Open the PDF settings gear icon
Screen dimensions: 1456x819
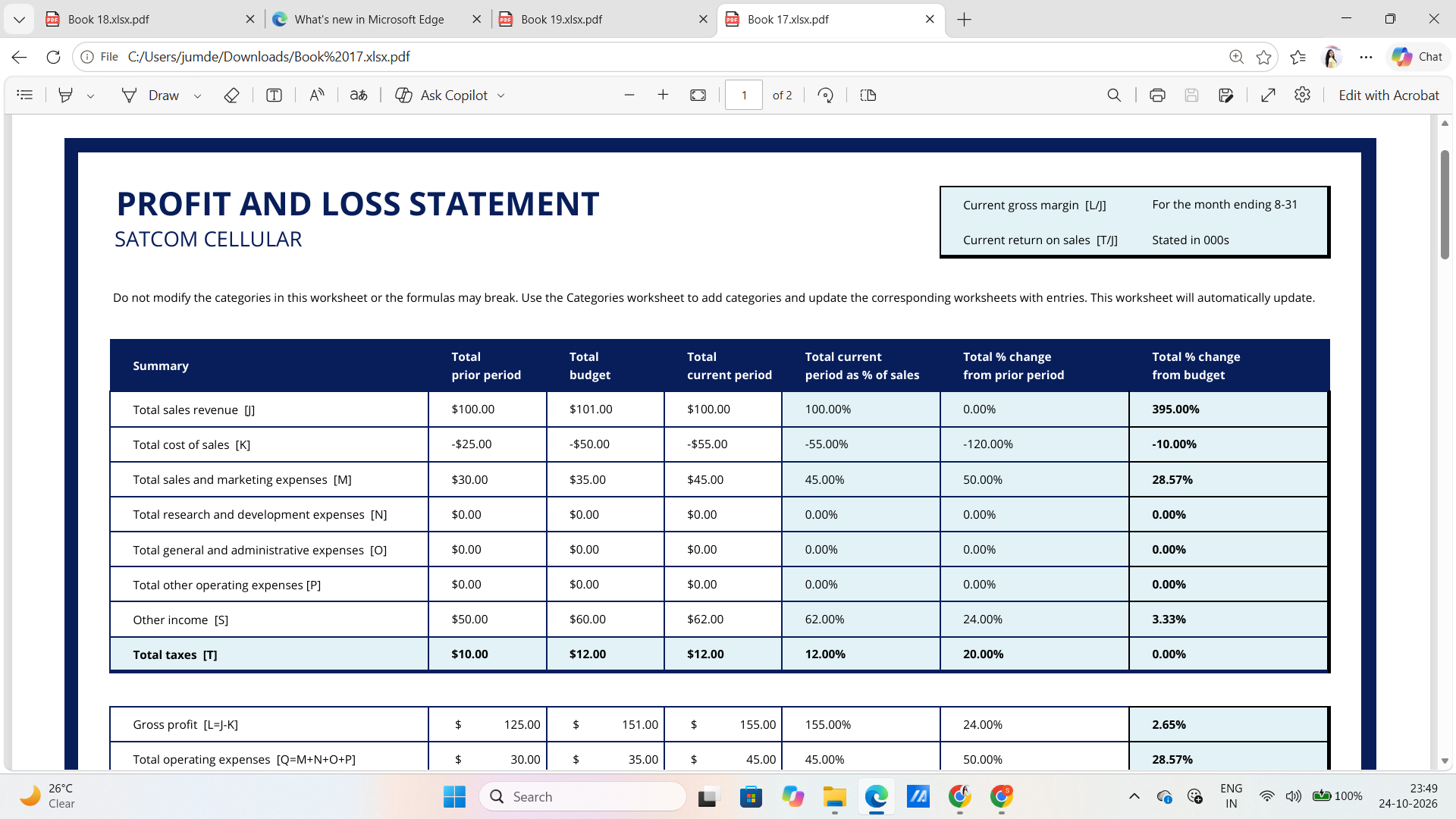[1302, 95]
